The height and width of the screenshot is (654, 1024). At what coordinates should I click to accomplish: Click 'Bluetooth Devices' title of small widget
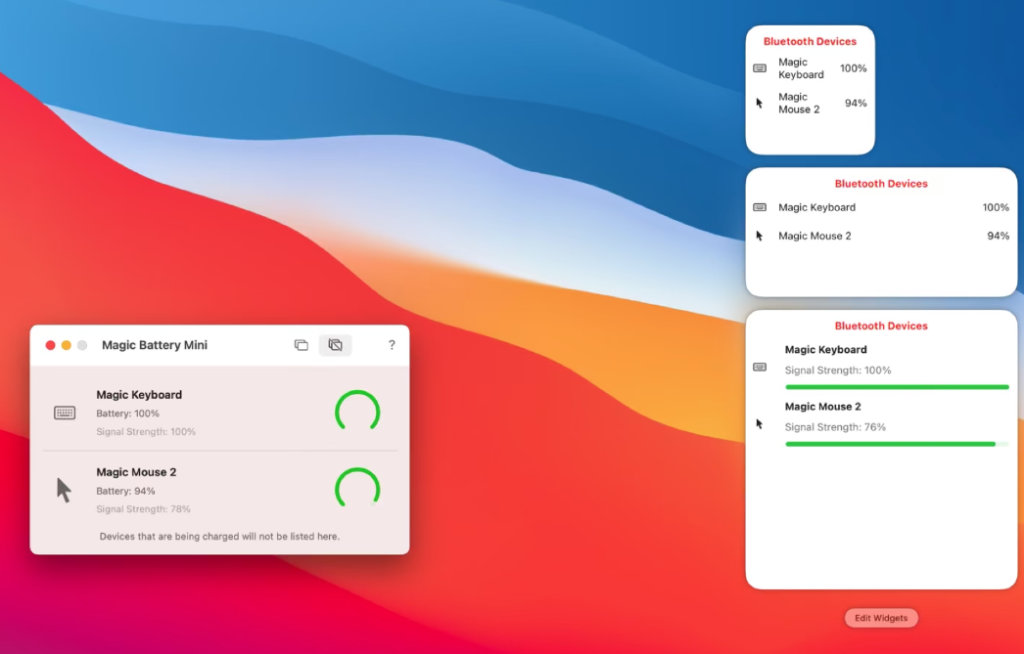coord(810,41)
